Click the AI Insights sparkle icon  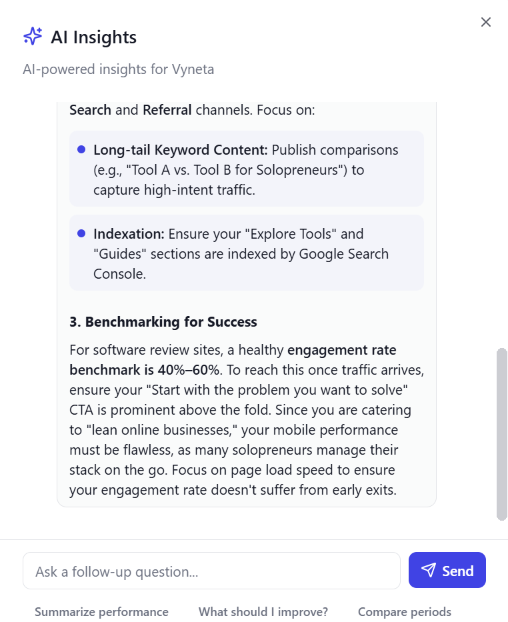click(x=33, y=36)
